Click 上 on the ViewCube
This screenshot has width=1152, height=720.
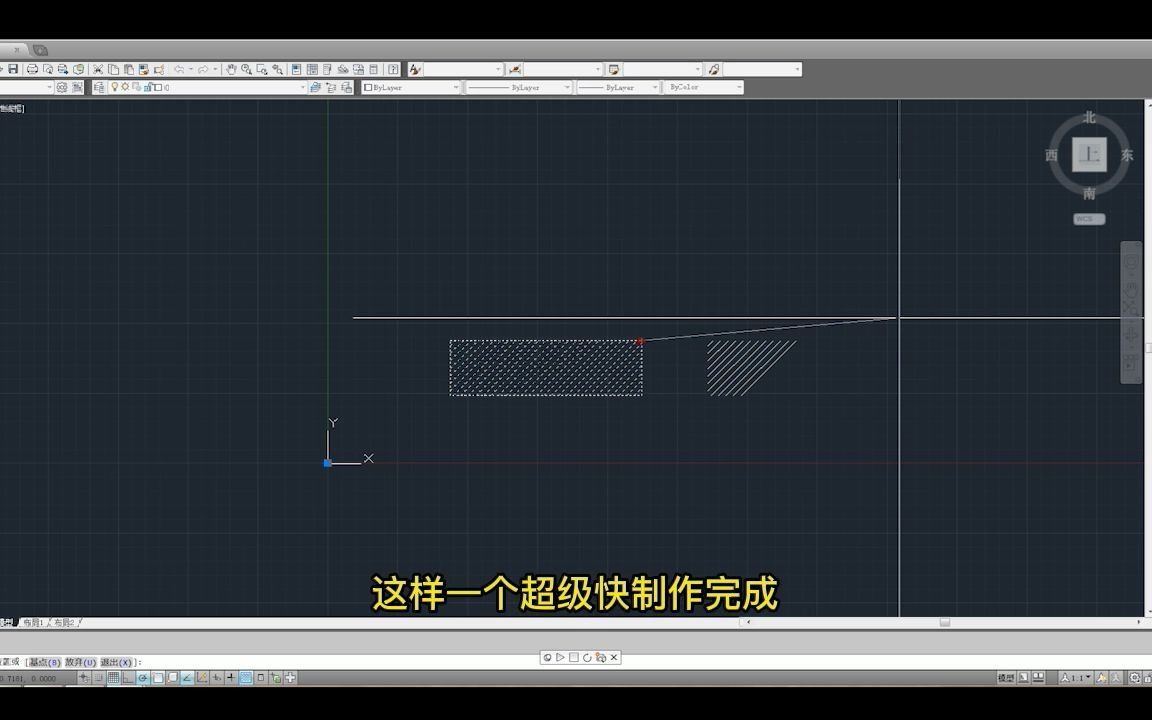pos(1088,153)
